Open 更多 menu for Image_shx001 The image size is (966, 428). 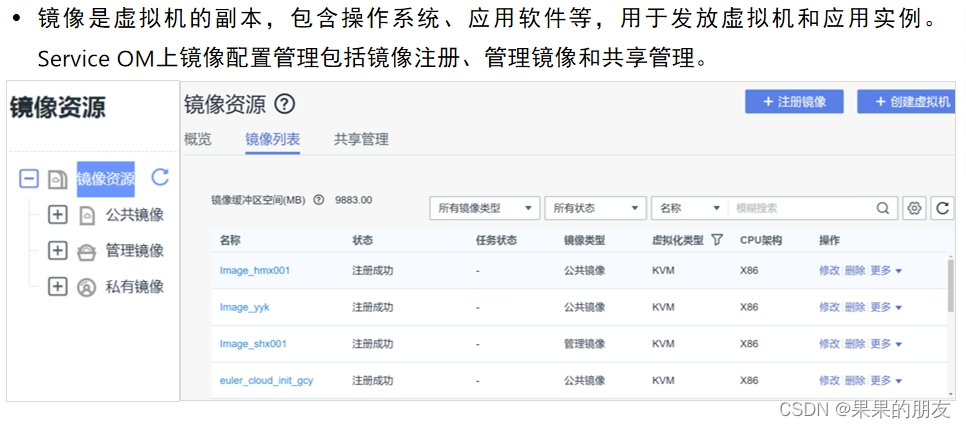(886, 344)
